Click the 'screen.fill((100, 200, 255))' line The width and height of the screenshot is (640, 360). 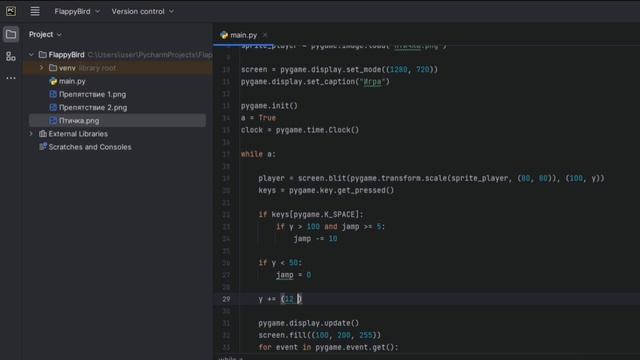320,335
